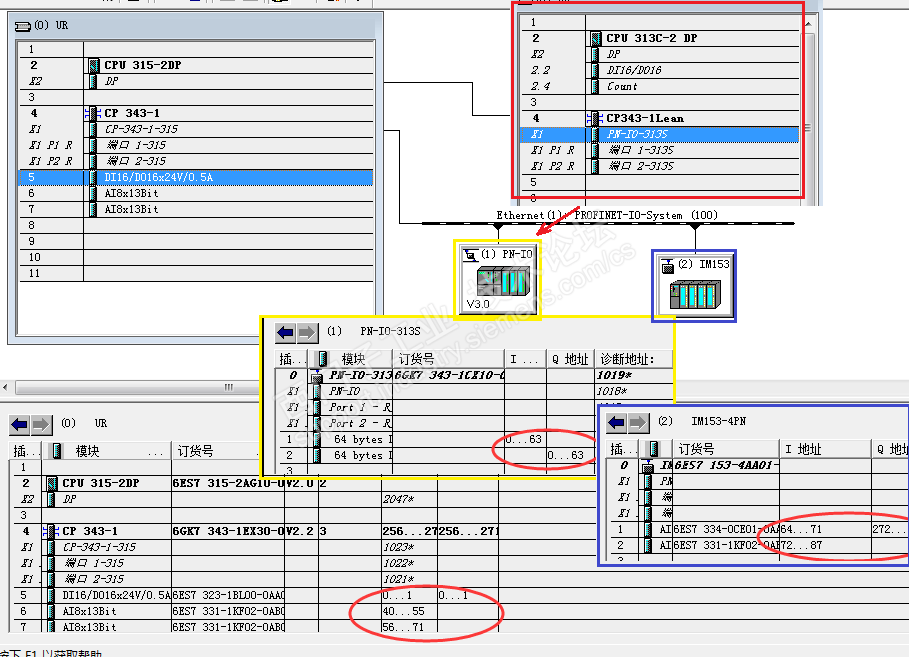Click forward arrow in PN-IO-313S panel
Image resolution: width=909 pixels, height=657 pixels.
[x=307, y=332]
